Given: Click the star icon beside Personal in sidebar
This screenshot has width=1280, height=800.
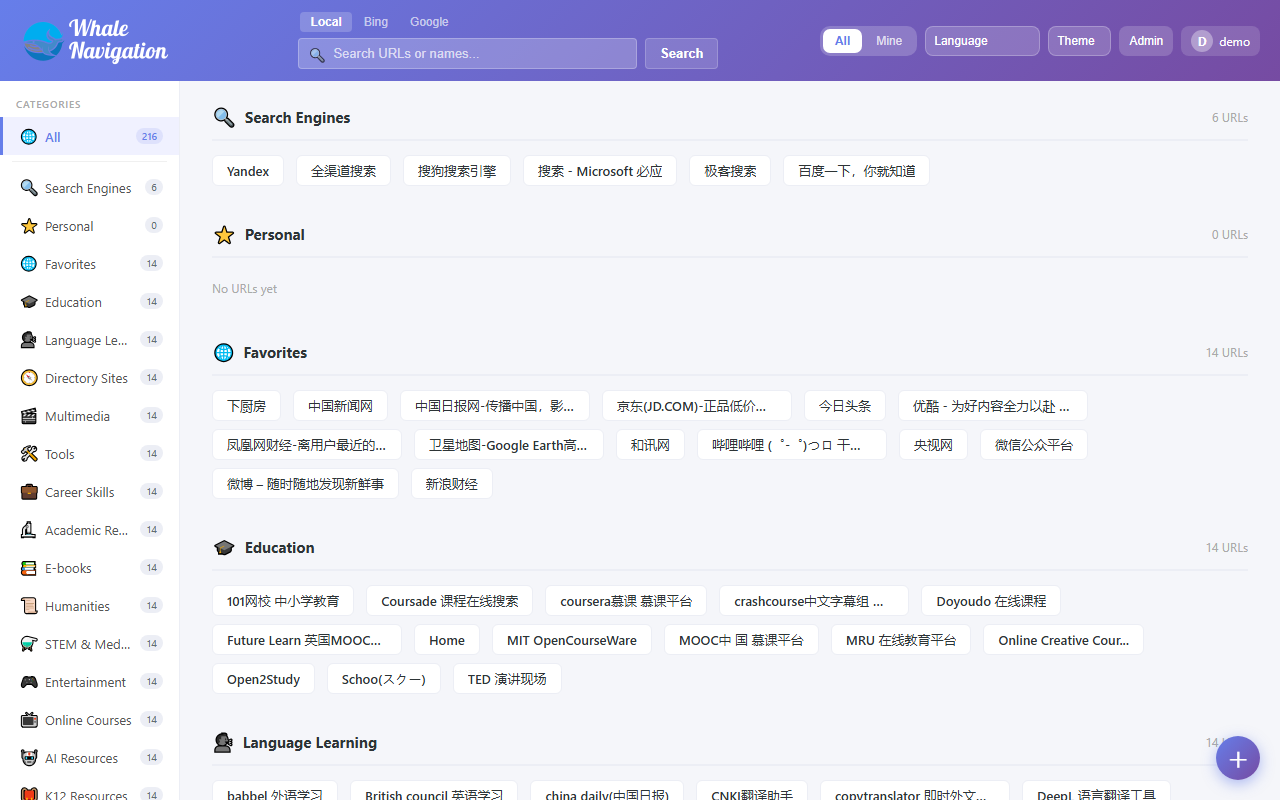Looking at the screenshot, I should (x=29, y=226).
